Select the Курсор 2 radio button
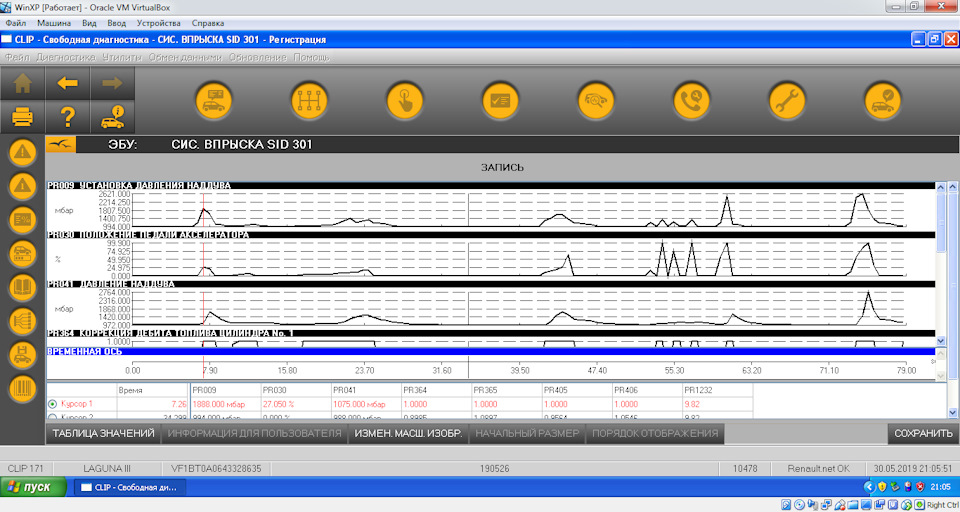The width and height of the screenshot is (960, 512). click(x=52, y=416)
